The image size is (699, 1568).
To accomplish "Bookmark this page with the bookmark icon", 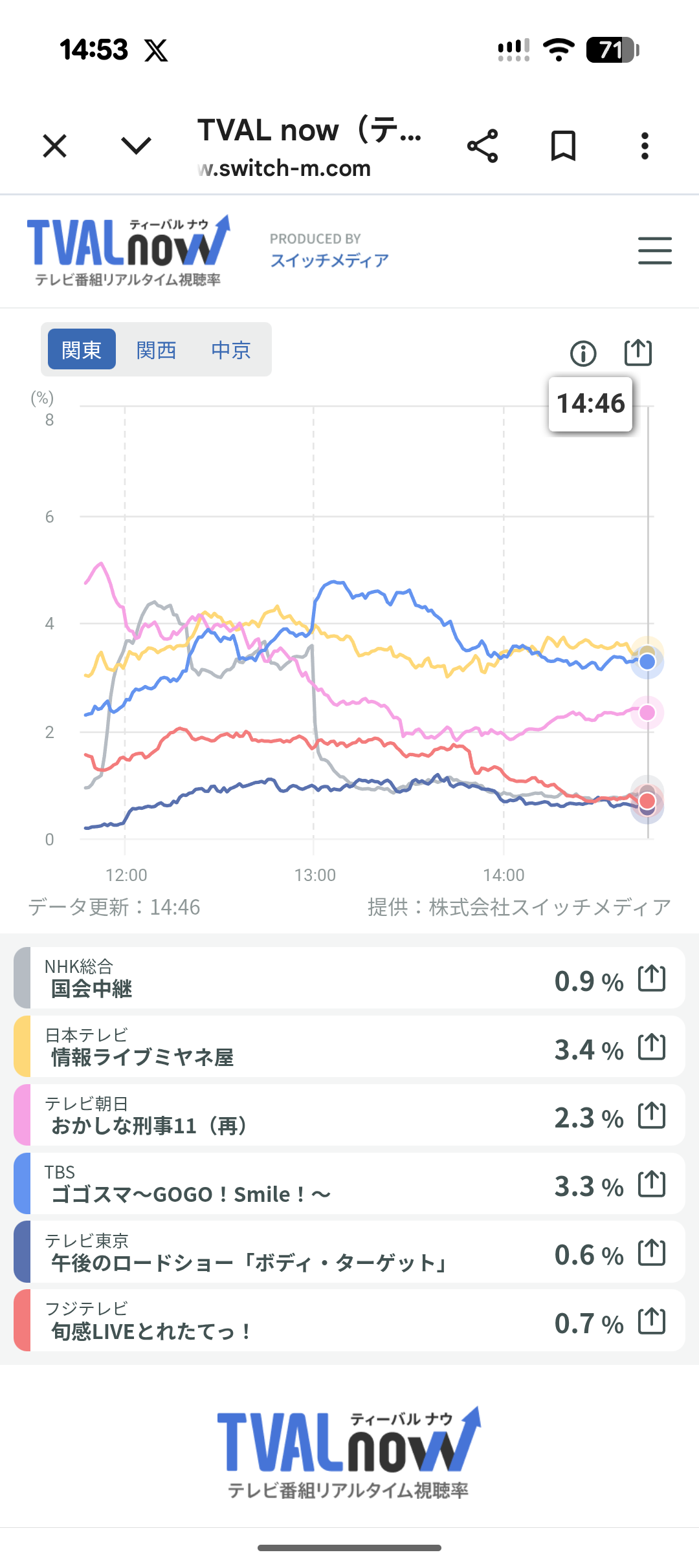I will click(563, 146).
